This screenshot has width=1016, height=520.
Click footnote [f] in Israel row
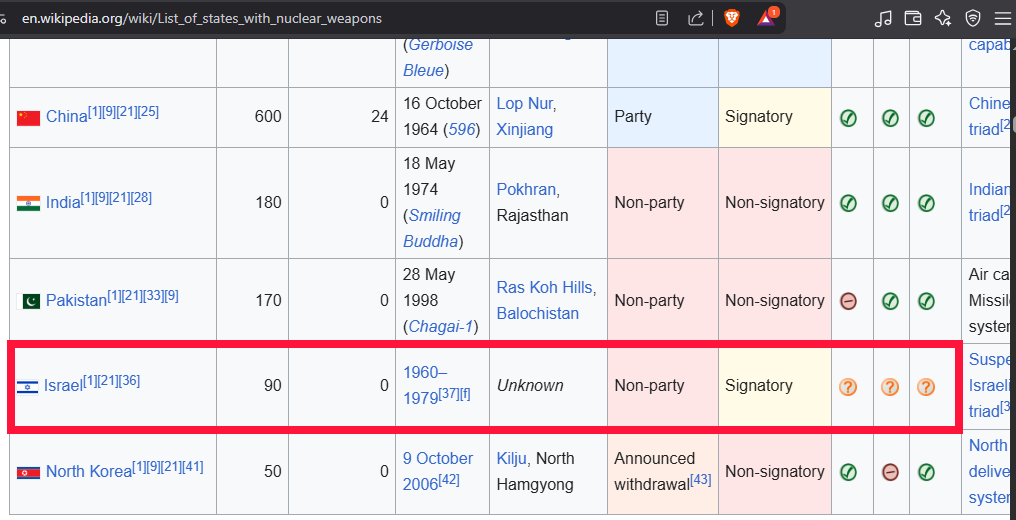(x=465, y=393)
